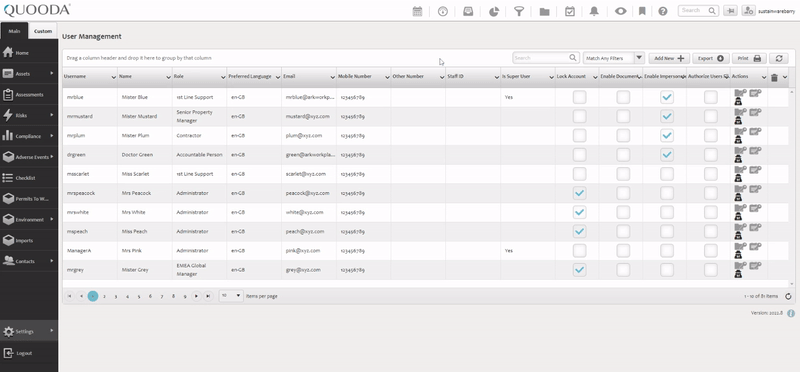The image size is (800, 372).
Task: Click Logout in sidebar
Action: coord(29,353)
